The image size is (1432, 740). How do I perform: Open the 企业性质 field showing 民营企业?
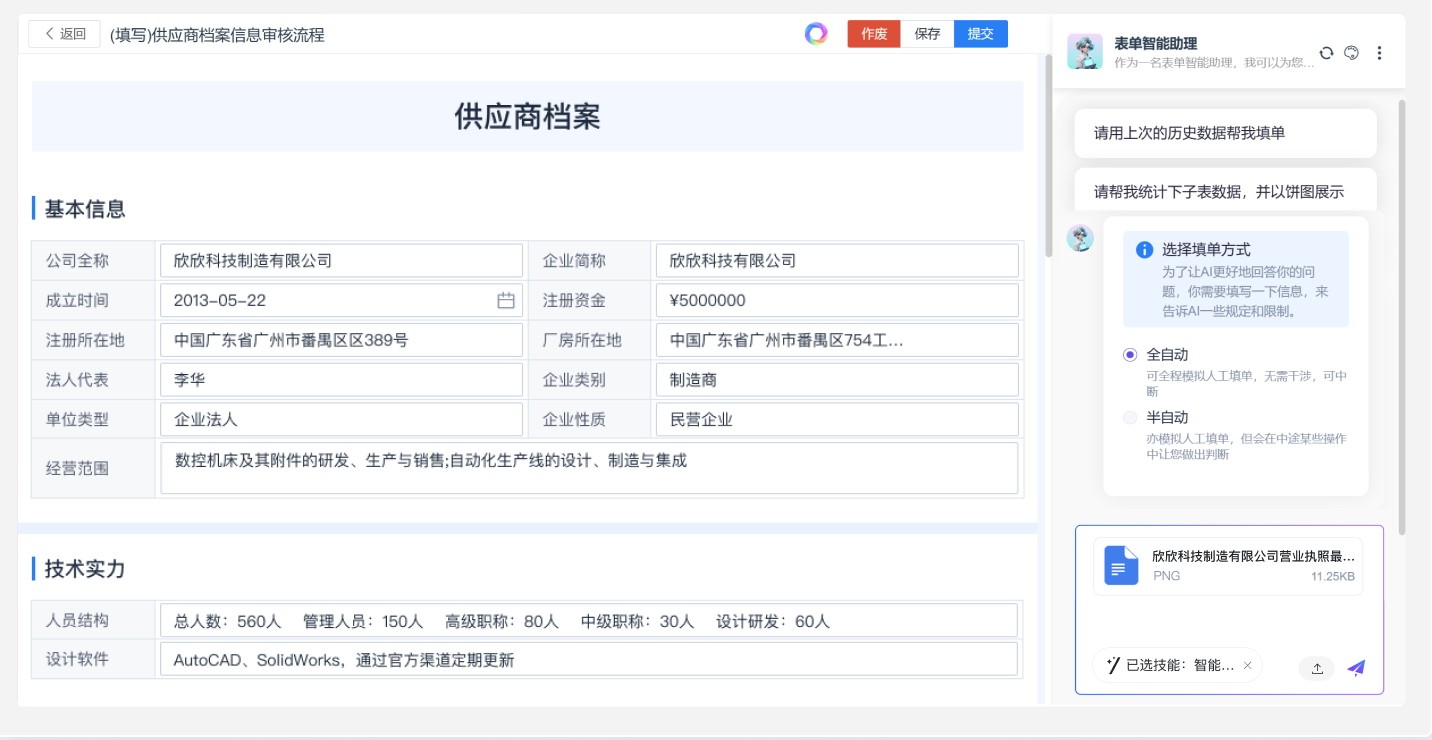tap(837, 420)
